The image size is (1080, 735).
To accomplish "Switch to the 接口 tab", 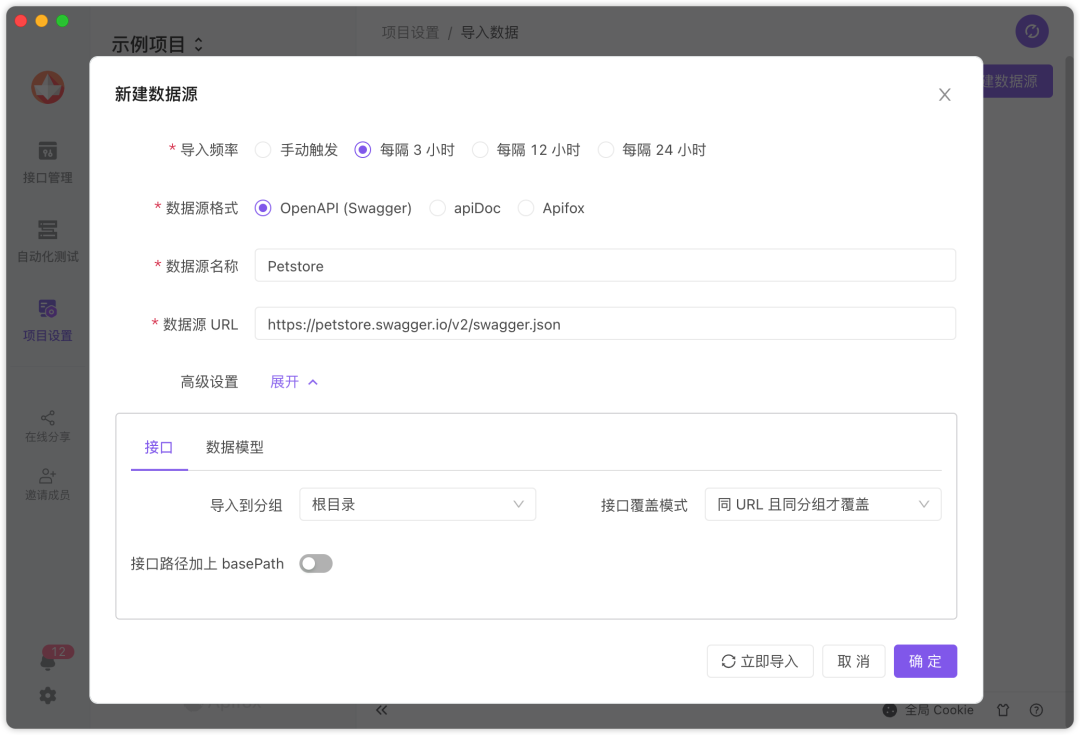I will tap(158, 448).
